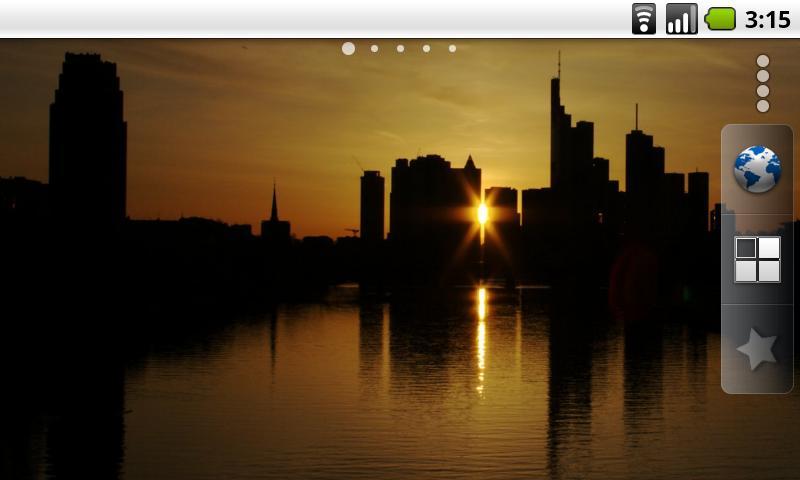Tap the cellular signal bars icon
Viewport: 800px width, 480px height.
[682, 19]
